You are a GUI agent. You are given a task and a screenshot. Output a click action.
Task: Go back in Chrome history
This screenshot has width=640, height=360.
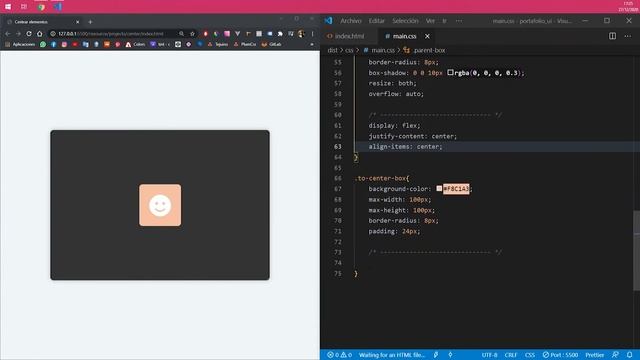(x=8, y=34)
